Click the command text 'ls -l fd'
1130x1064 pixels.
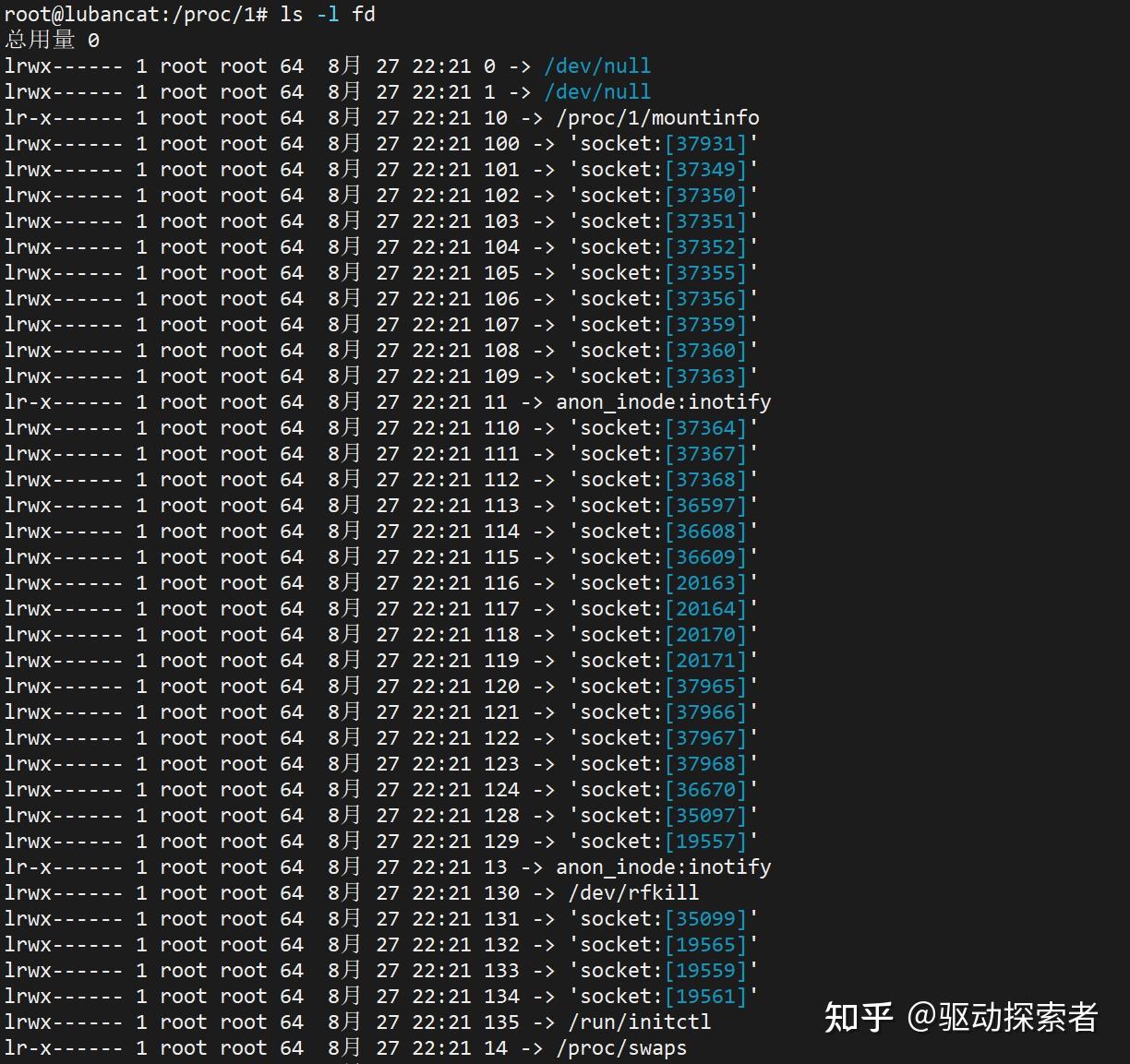click(x=328, y=14)
